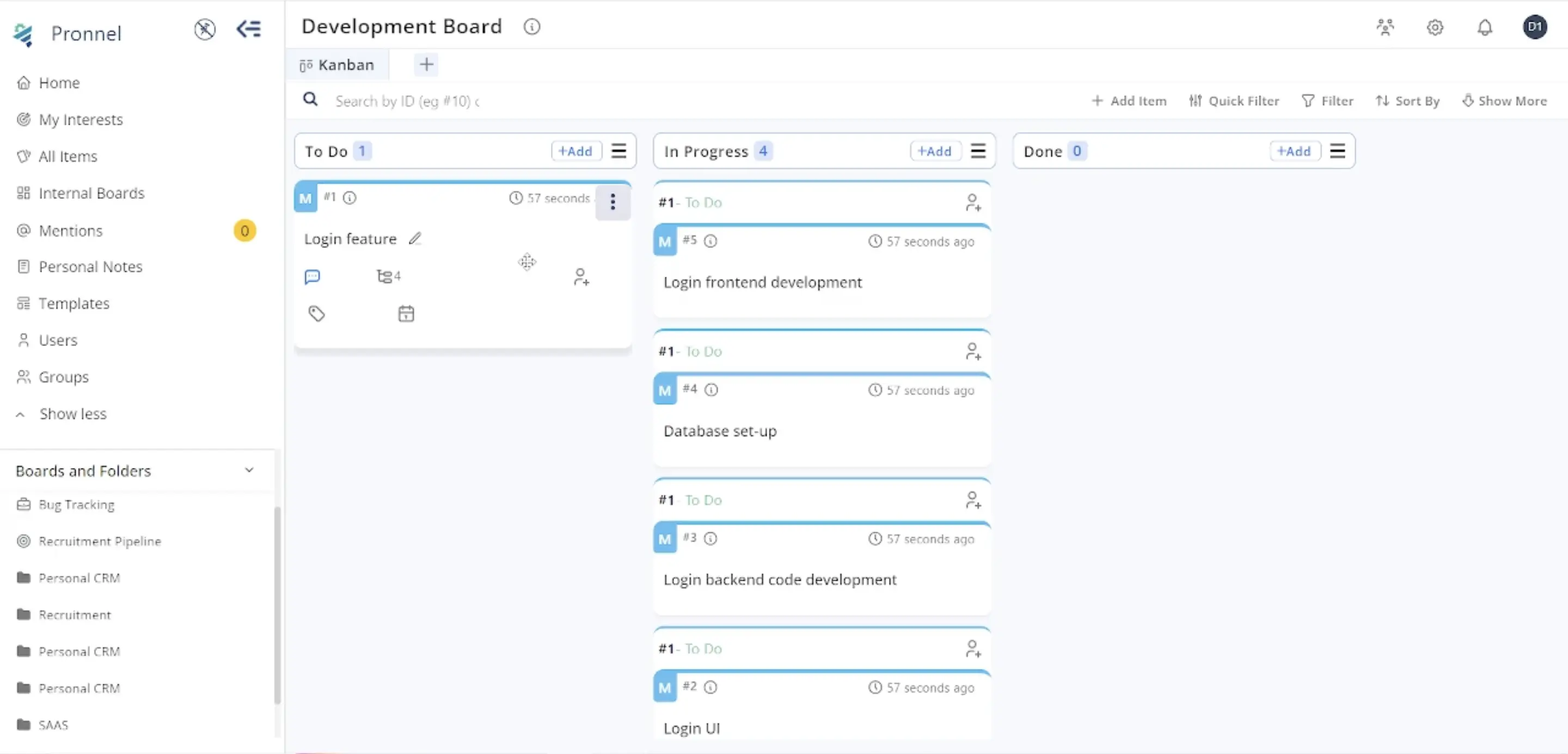Select the Kanban view tab

[336, 65]
